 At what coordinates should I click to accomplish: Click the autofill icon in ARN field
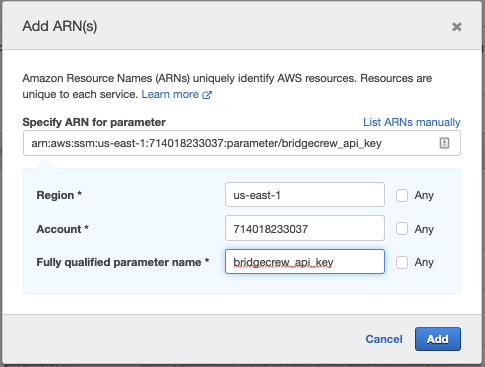444,143
